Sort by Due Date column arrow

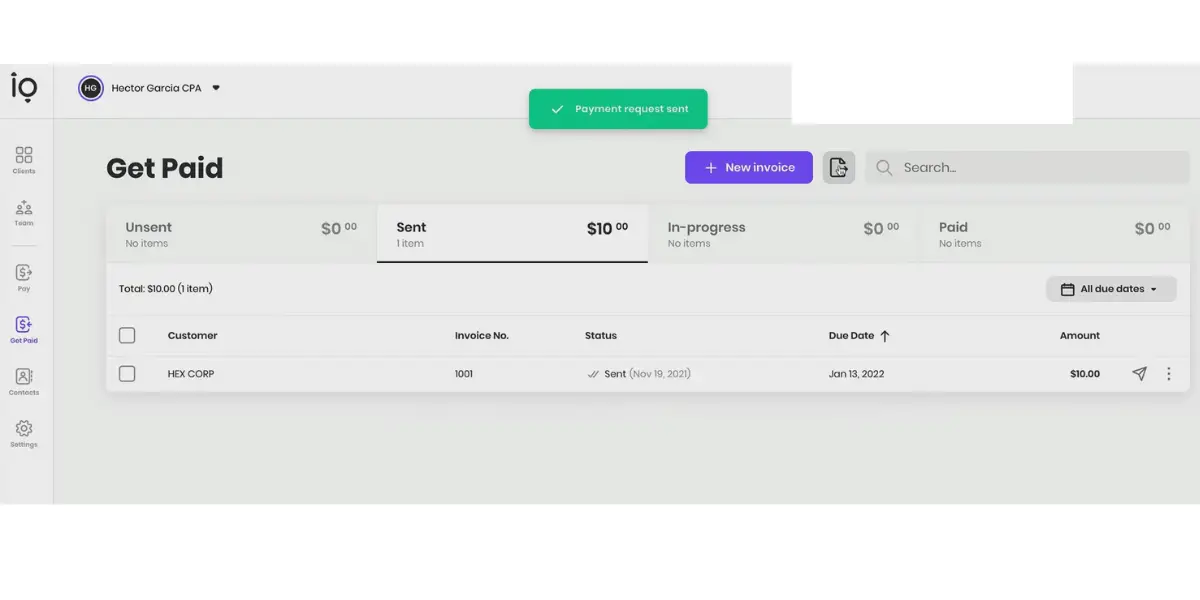(884, 336)
